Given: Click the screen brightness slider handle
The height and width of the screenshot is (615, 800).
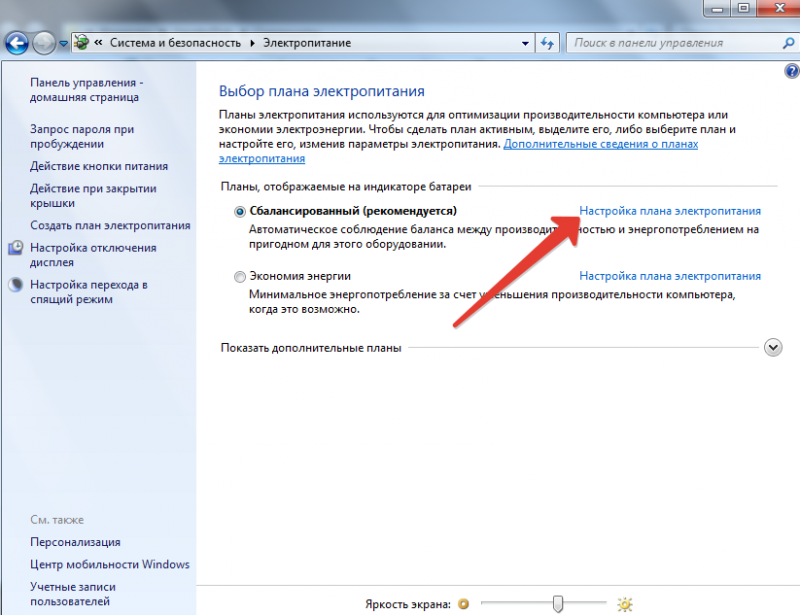Looking at the screenshot, I should coord(559,603).
